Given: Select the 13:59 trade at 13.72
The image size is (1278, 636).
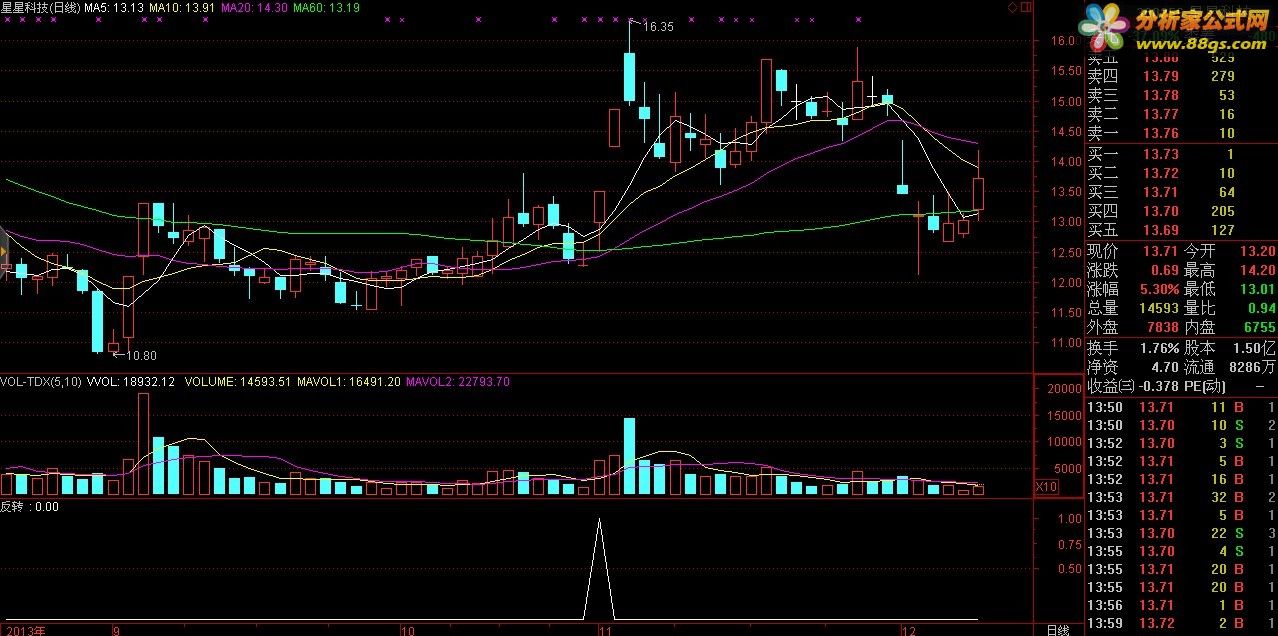Looking at the screenshot, I should tap(1181, 624).
